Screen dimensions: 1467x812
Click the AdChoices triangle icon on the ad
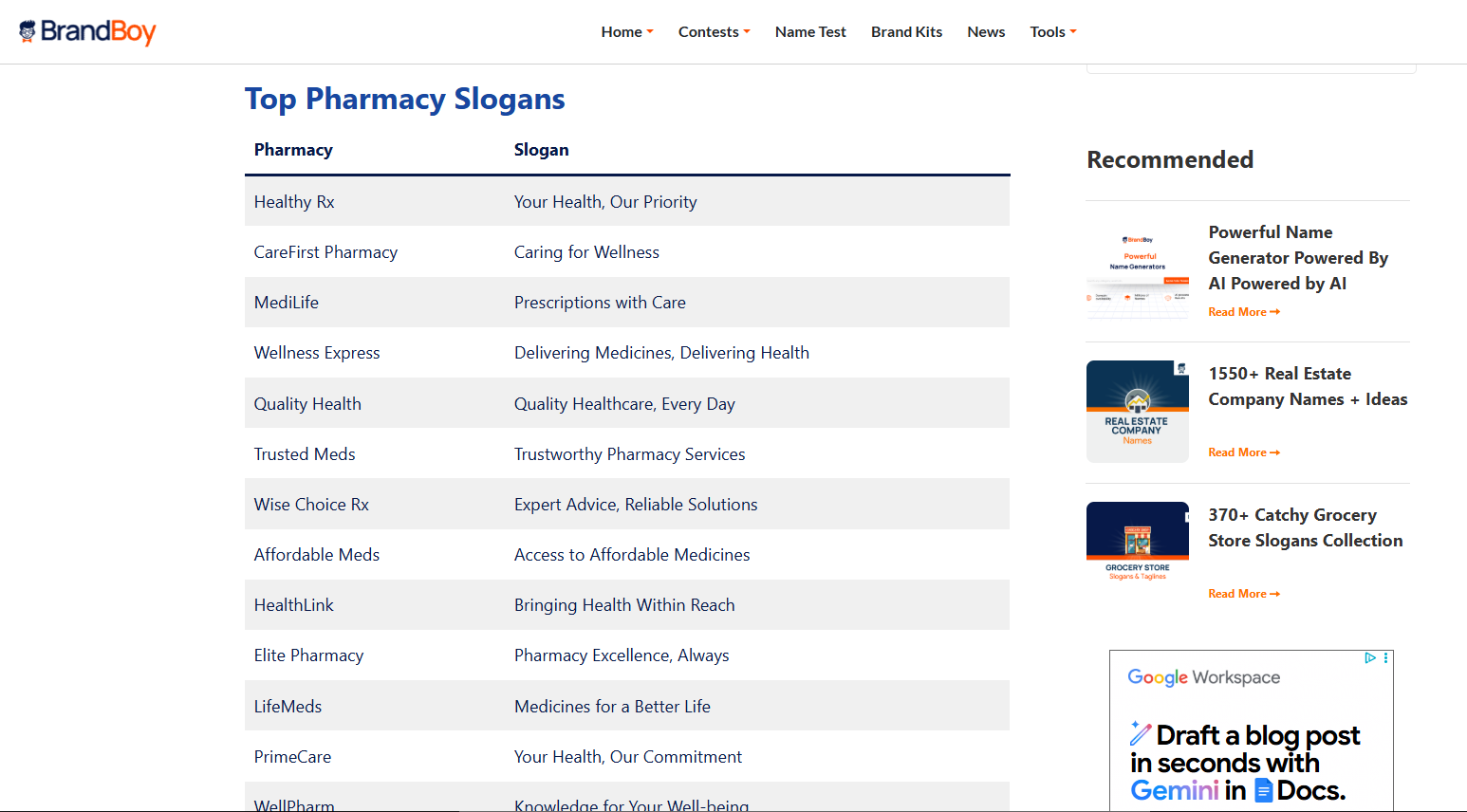pyautogui.click(x=1370, y=657)
